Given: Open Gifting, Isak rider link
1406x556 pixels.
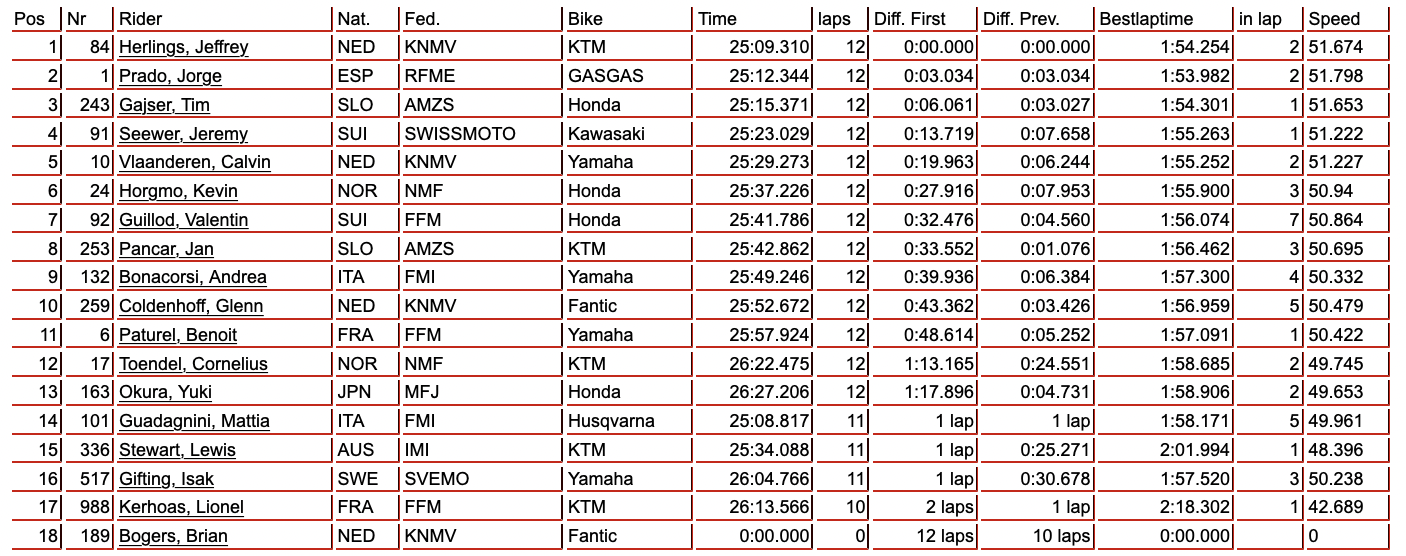Looking at the screenshot, I should pos(166,479).
